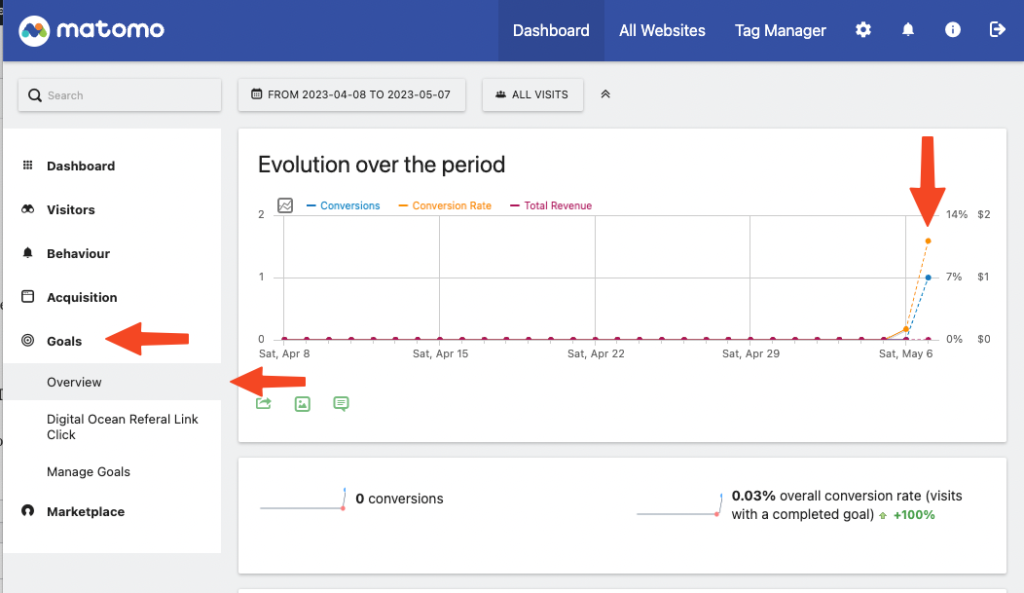Switch to the All Websites tab

tap(662, 30)
